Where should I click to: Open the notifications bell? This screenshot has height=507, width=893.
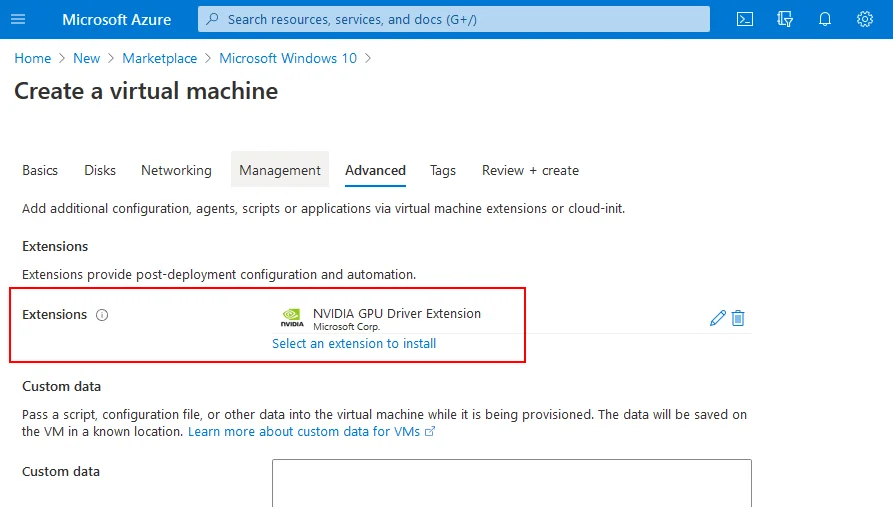point(825,19)
